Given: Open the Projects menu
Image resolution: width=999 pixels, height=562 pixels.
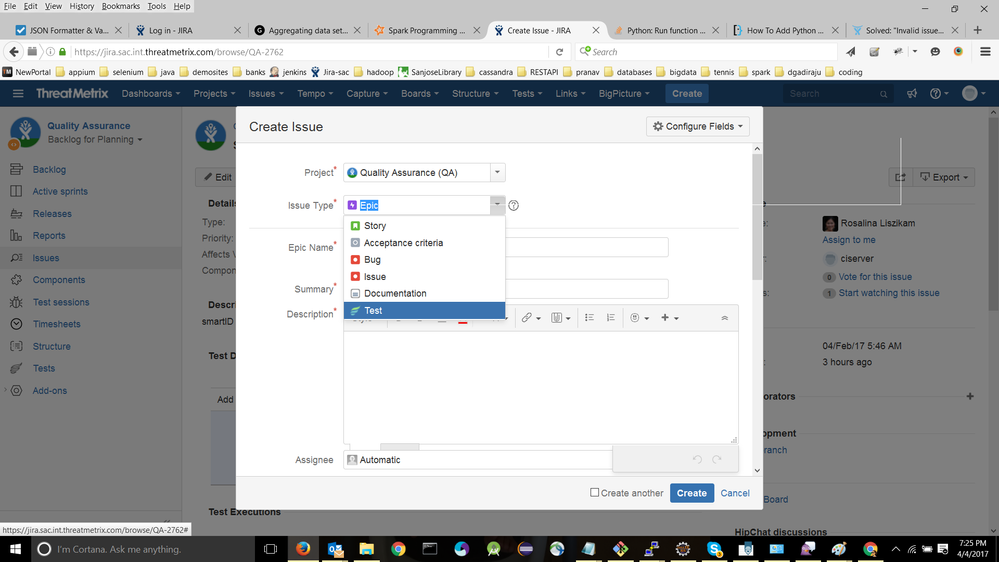Looking at the screenshot, I should click(x=214, y=94).
